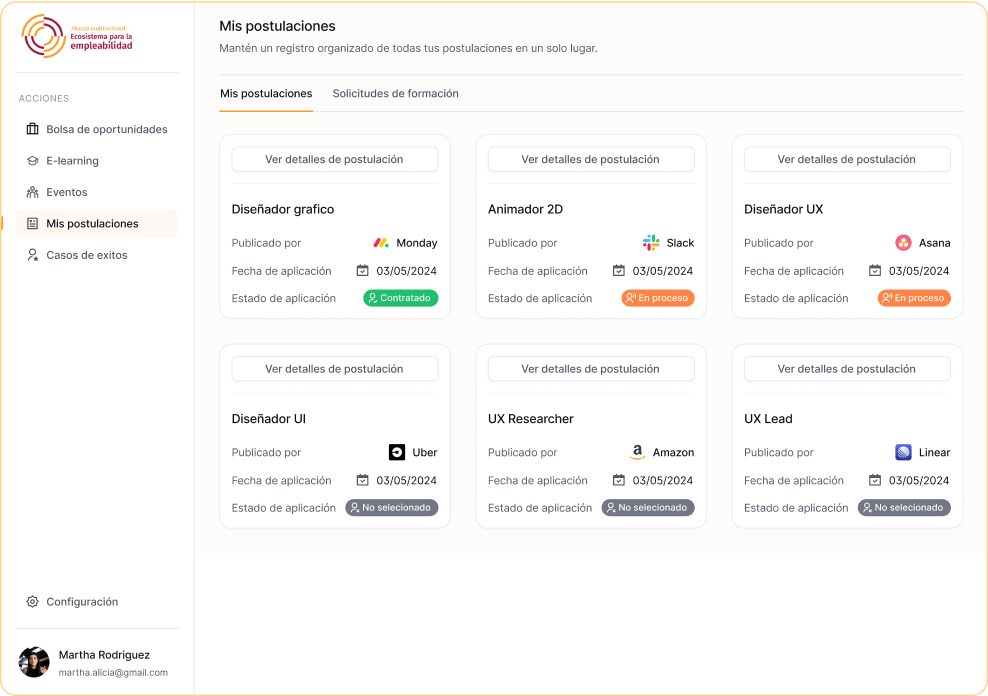View details of UX Lead application

pos(847,369)
